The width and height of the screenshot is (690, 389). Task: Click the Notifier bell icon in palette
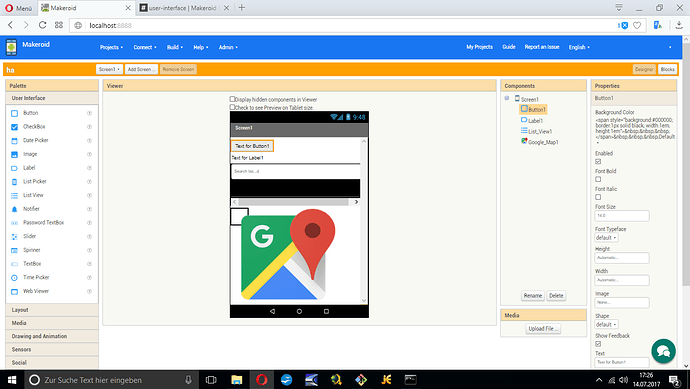pos(14,209)
